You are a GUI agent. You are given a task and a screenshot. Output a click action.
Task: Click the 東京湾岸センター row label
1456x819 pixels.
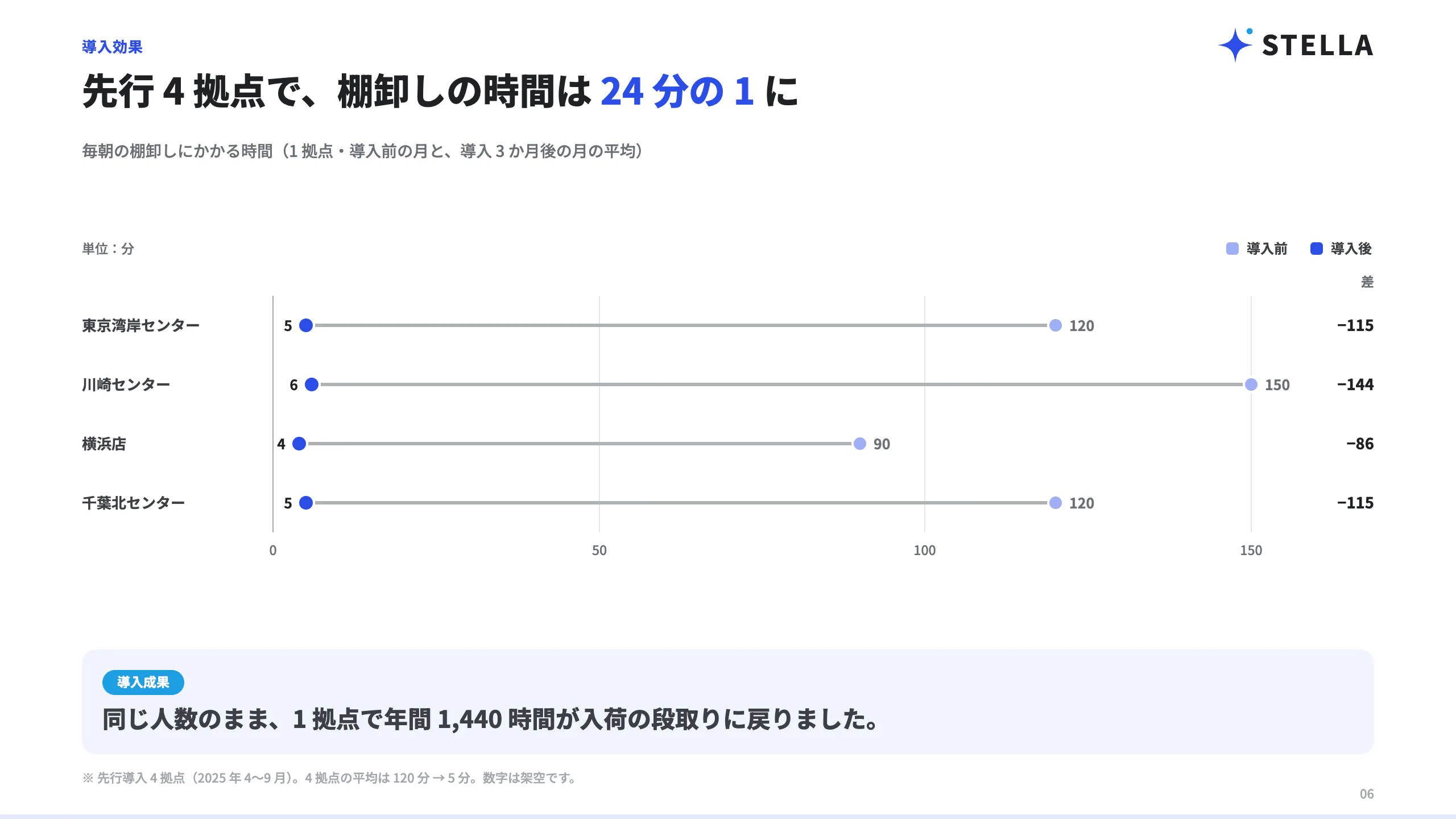(x=141, y=325)
